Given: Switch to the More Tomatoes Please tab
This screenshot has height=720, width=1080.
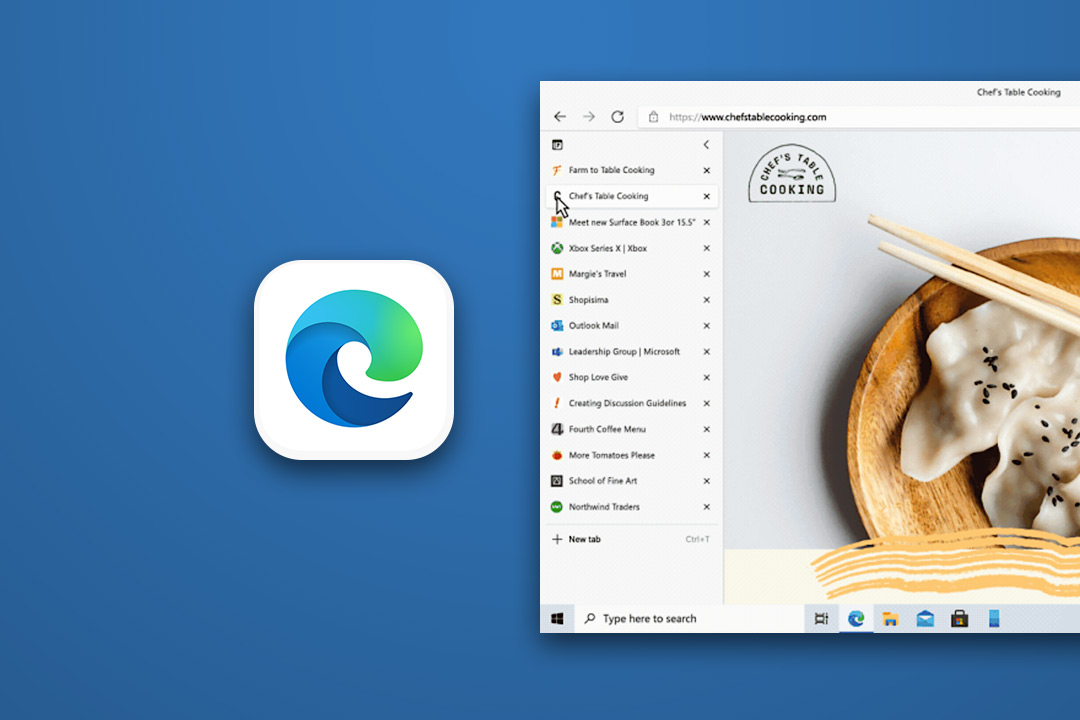Looking at the screenshot, I should coord(623,455).
